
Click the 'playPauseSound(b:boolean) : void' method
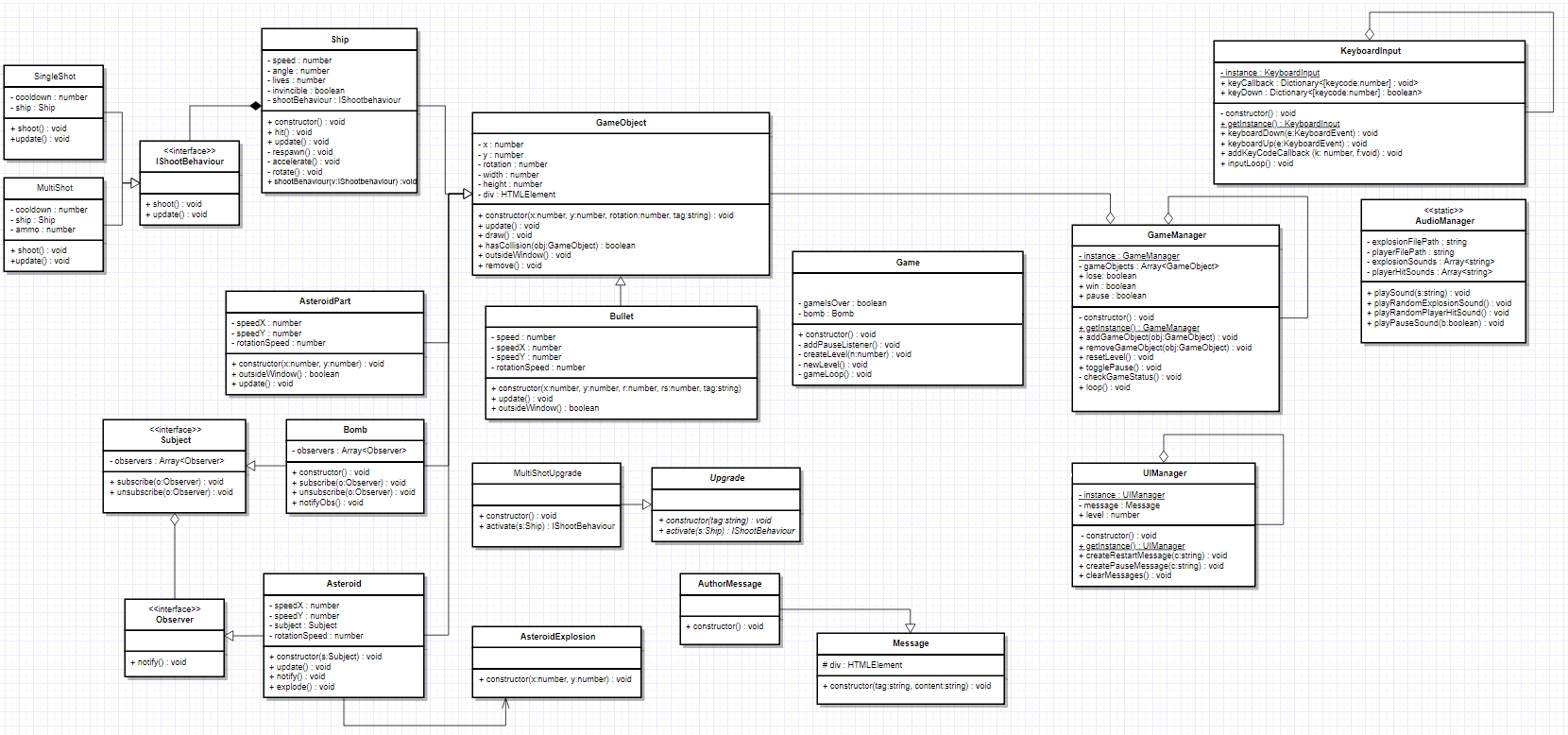(x=1436, y=323)
